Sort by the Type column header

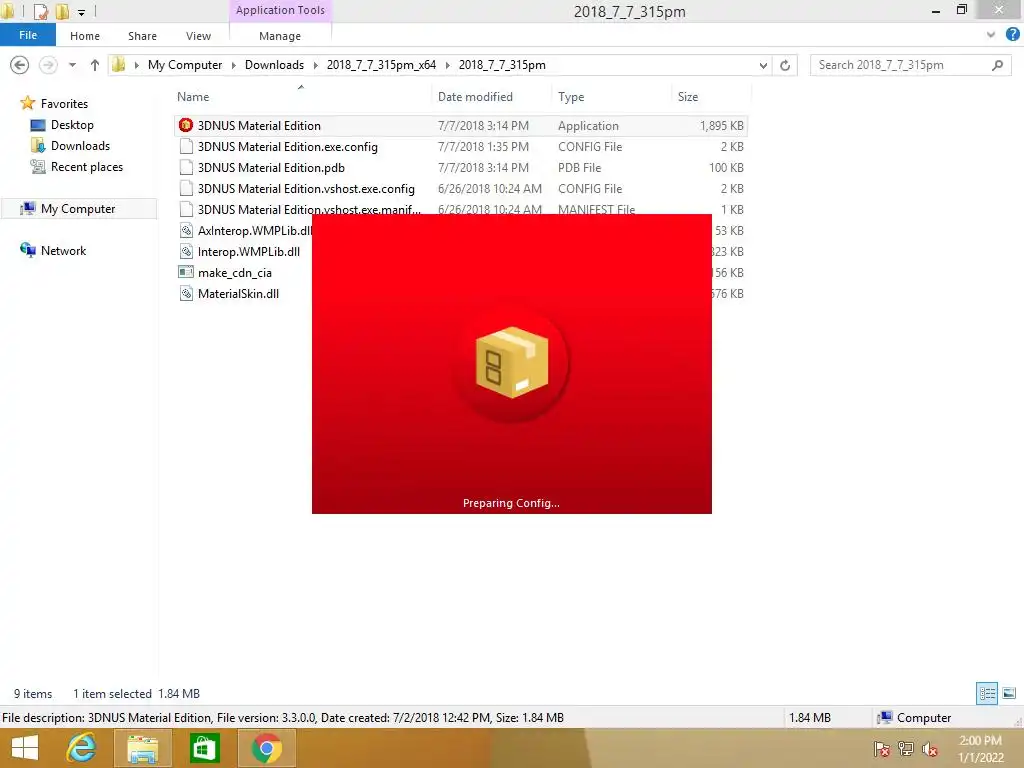click(571, 97)
